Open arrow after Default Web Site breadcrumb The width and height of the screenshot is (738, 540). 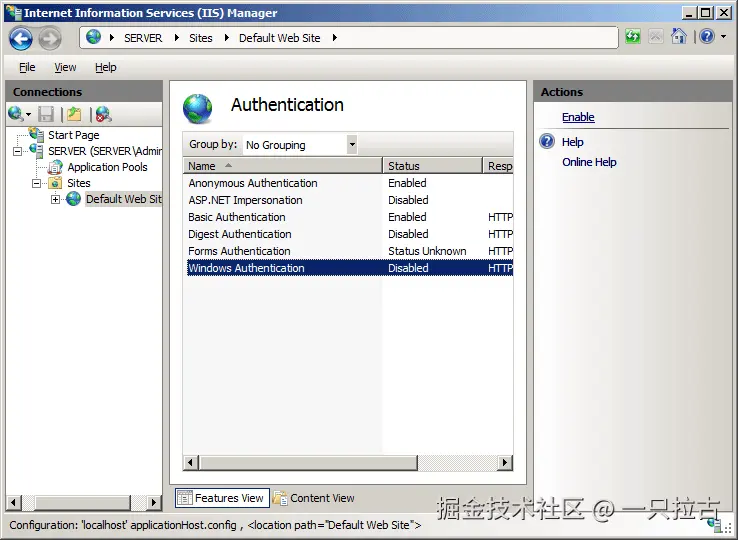tap(335, 38)
